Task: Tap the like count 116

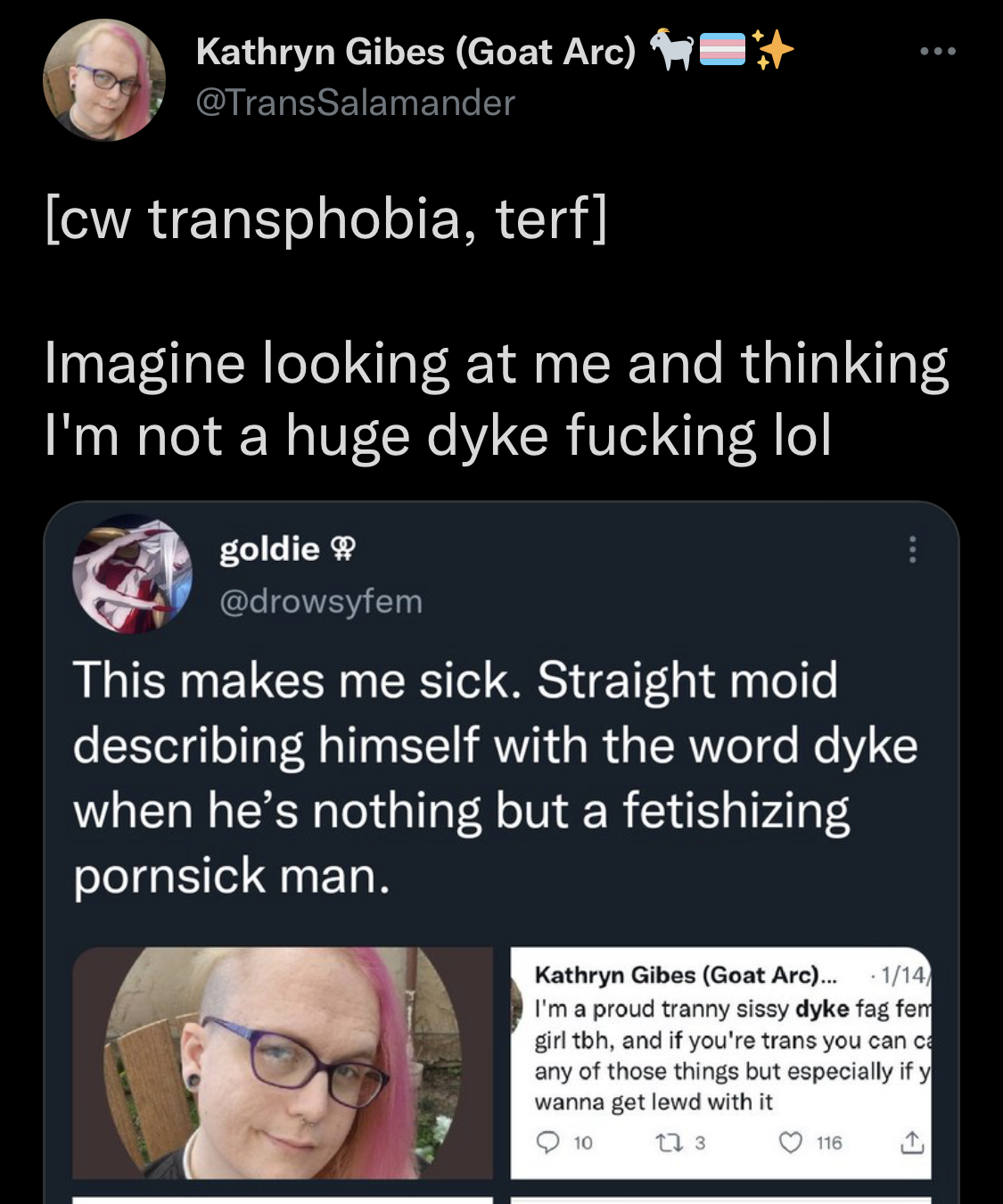Action: tap(829, 1142)
